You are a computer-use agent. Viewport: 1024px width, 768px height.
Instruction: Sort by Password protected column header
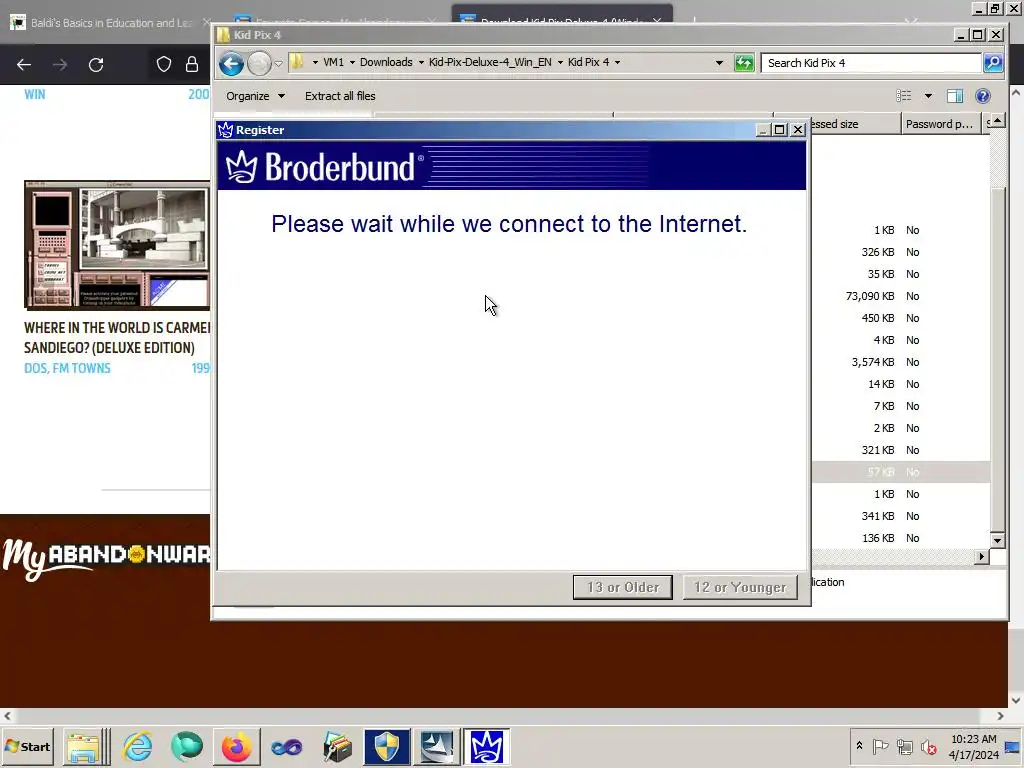point(940,124)
